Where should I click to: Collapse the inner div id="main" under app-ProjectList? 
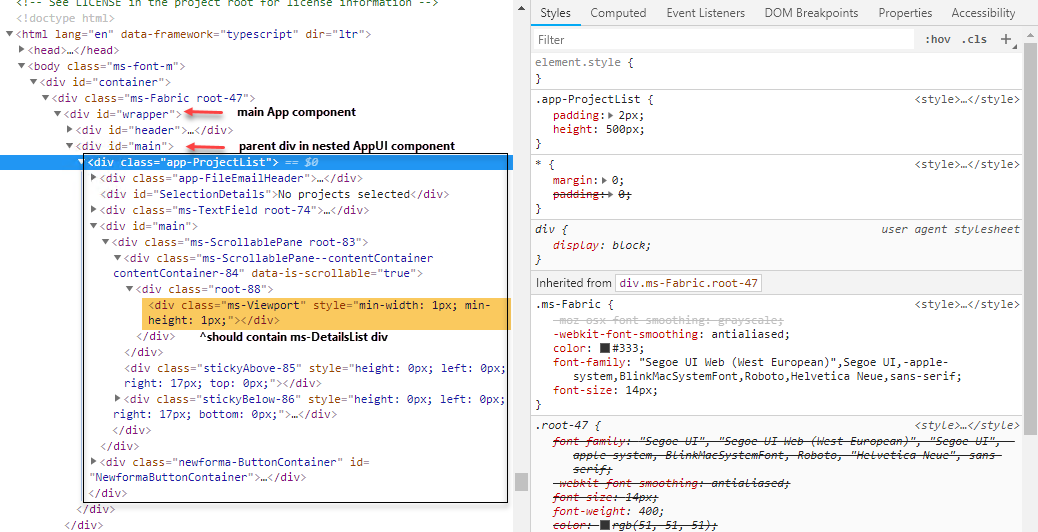tap(94, 226)
